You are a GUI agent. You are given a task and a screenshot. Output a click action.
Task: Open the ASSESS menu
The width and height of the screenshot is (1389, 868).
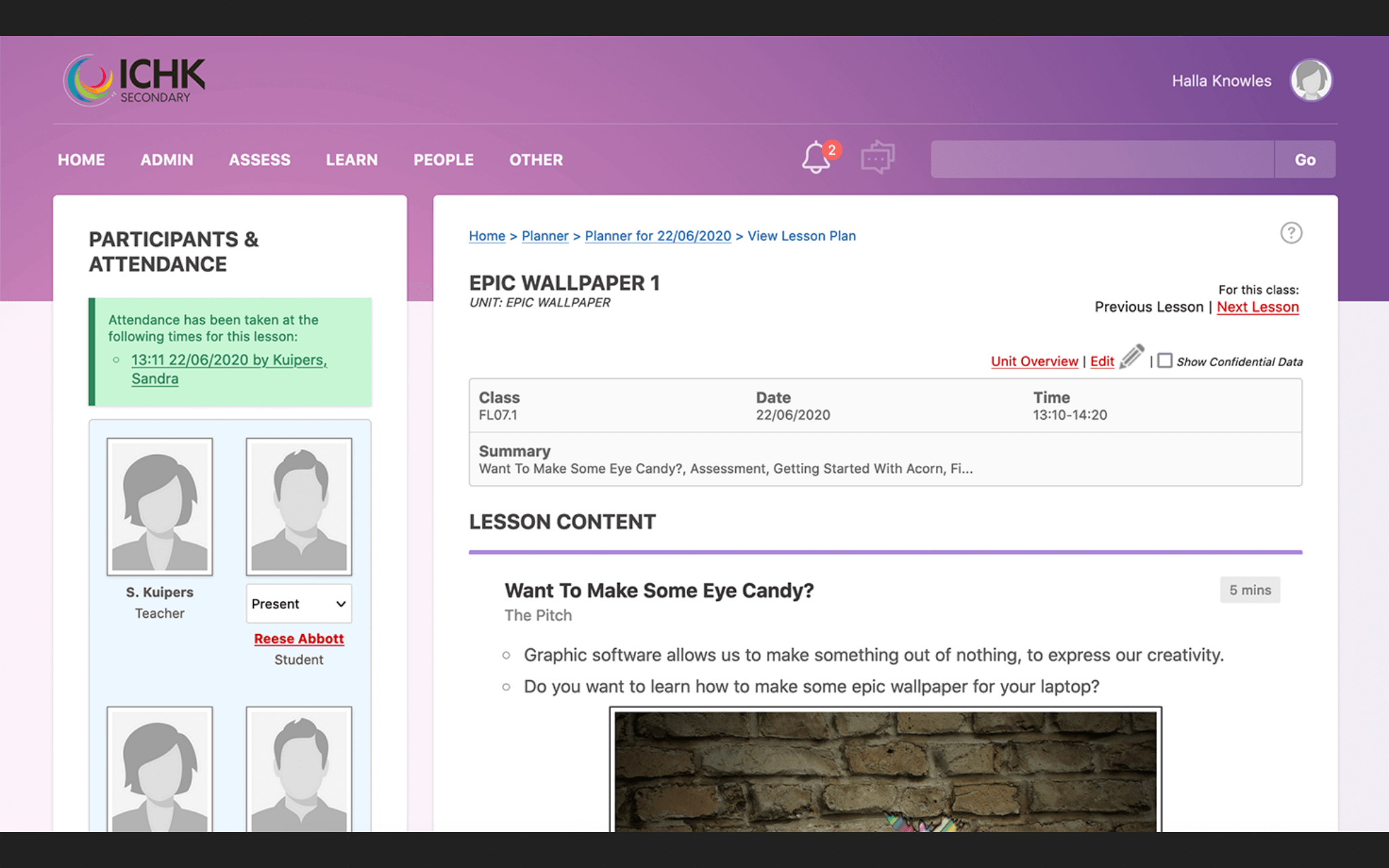pyautogui.click(x=259, y=160)
